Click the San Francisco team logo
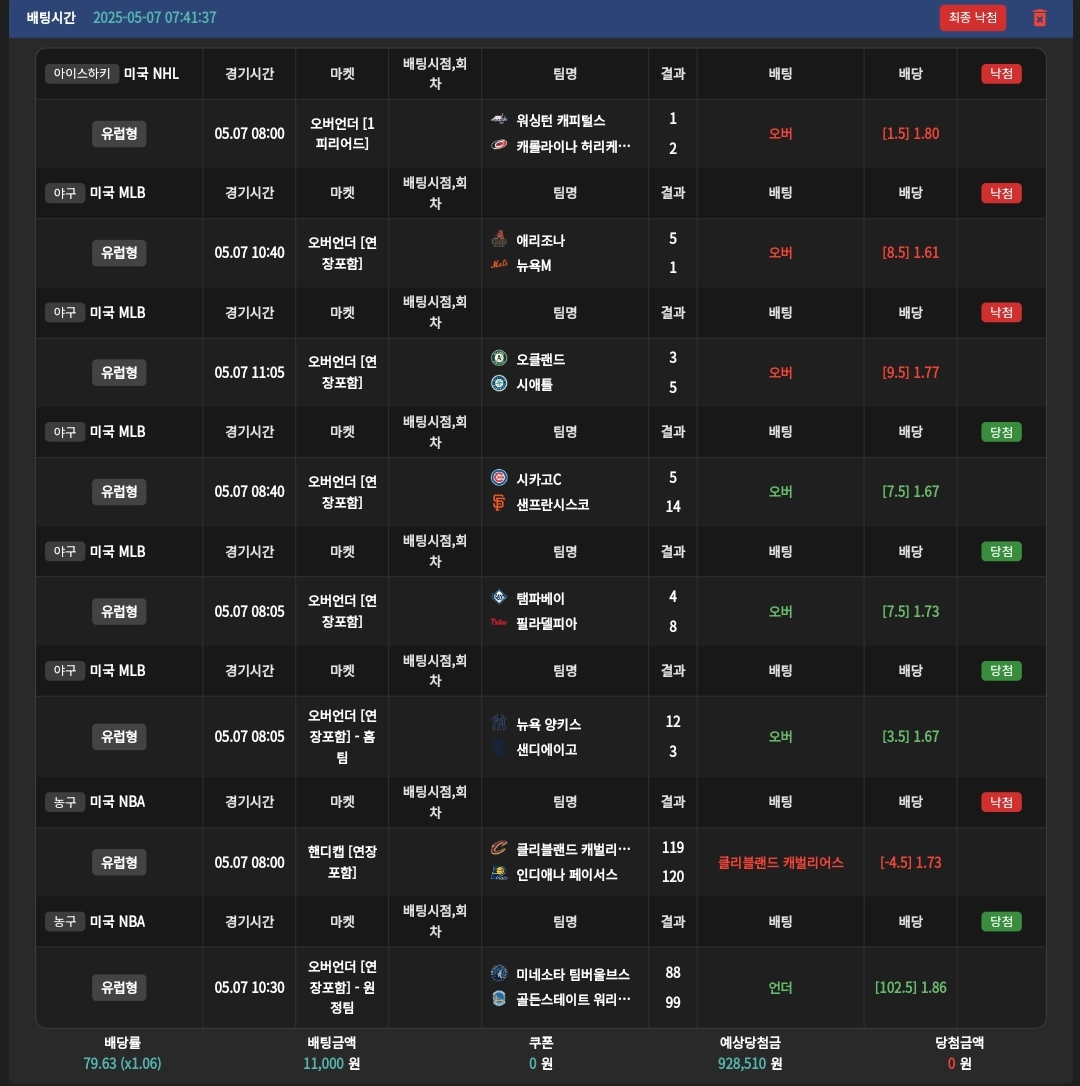This screenshot has height=1086, width=1080. pos(499,504)
